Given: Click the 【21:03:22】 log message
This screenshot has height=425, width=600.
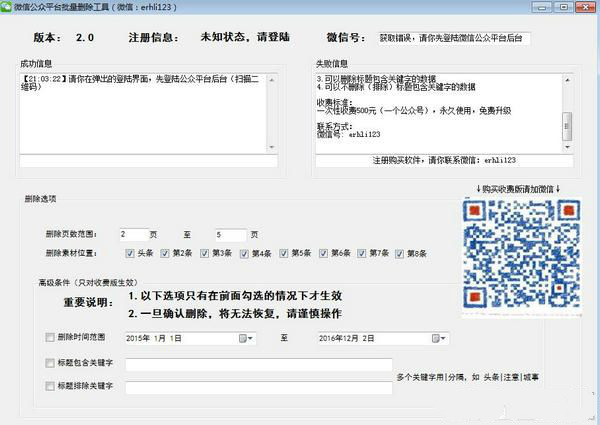Looking at the screenshot, I should 140,83.
